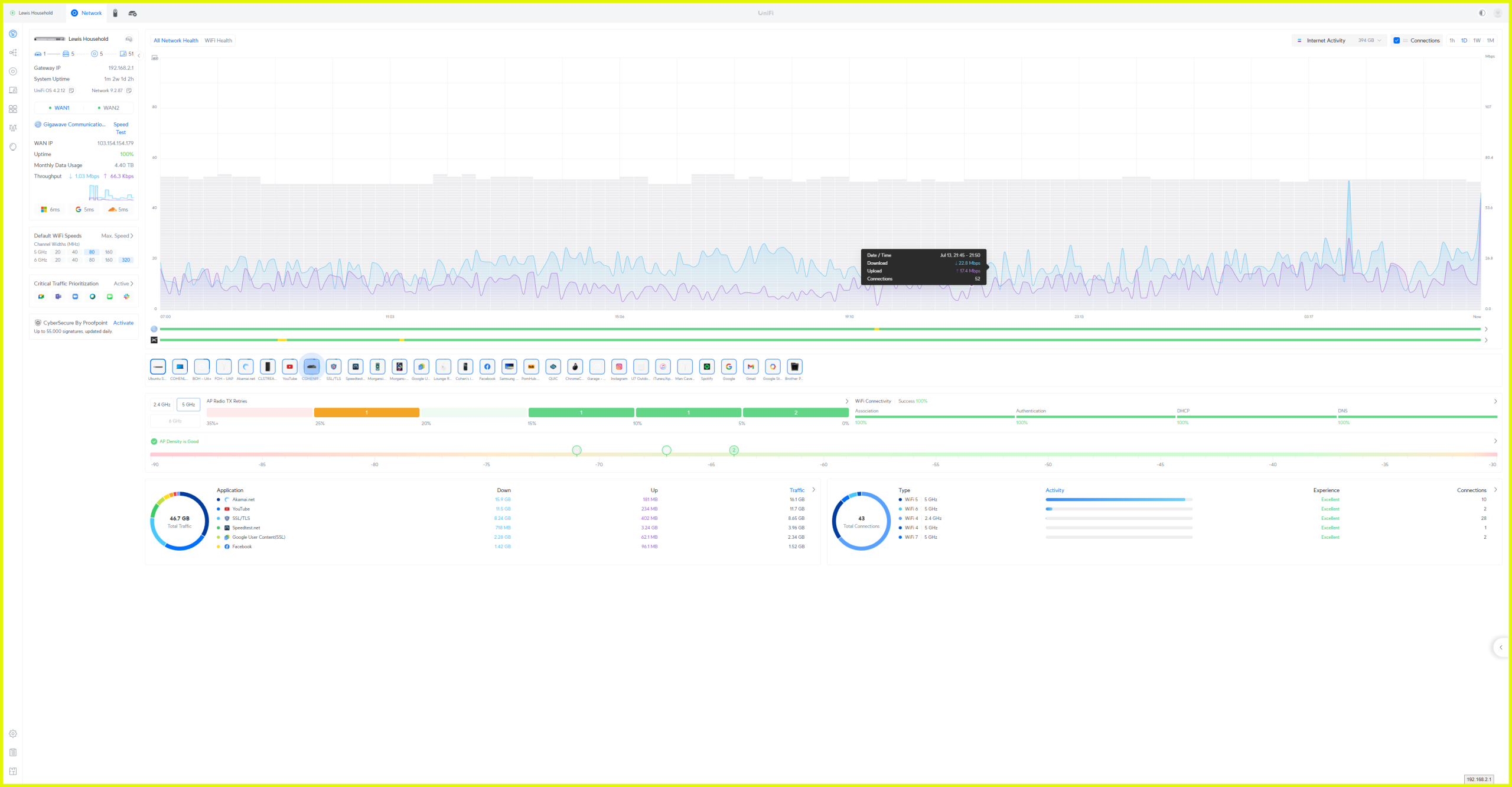The image size is (1512, 787).
Task: Select the 320 MHz width for 6 GHz
Action: pyautogui.click(x=126, y=260)
